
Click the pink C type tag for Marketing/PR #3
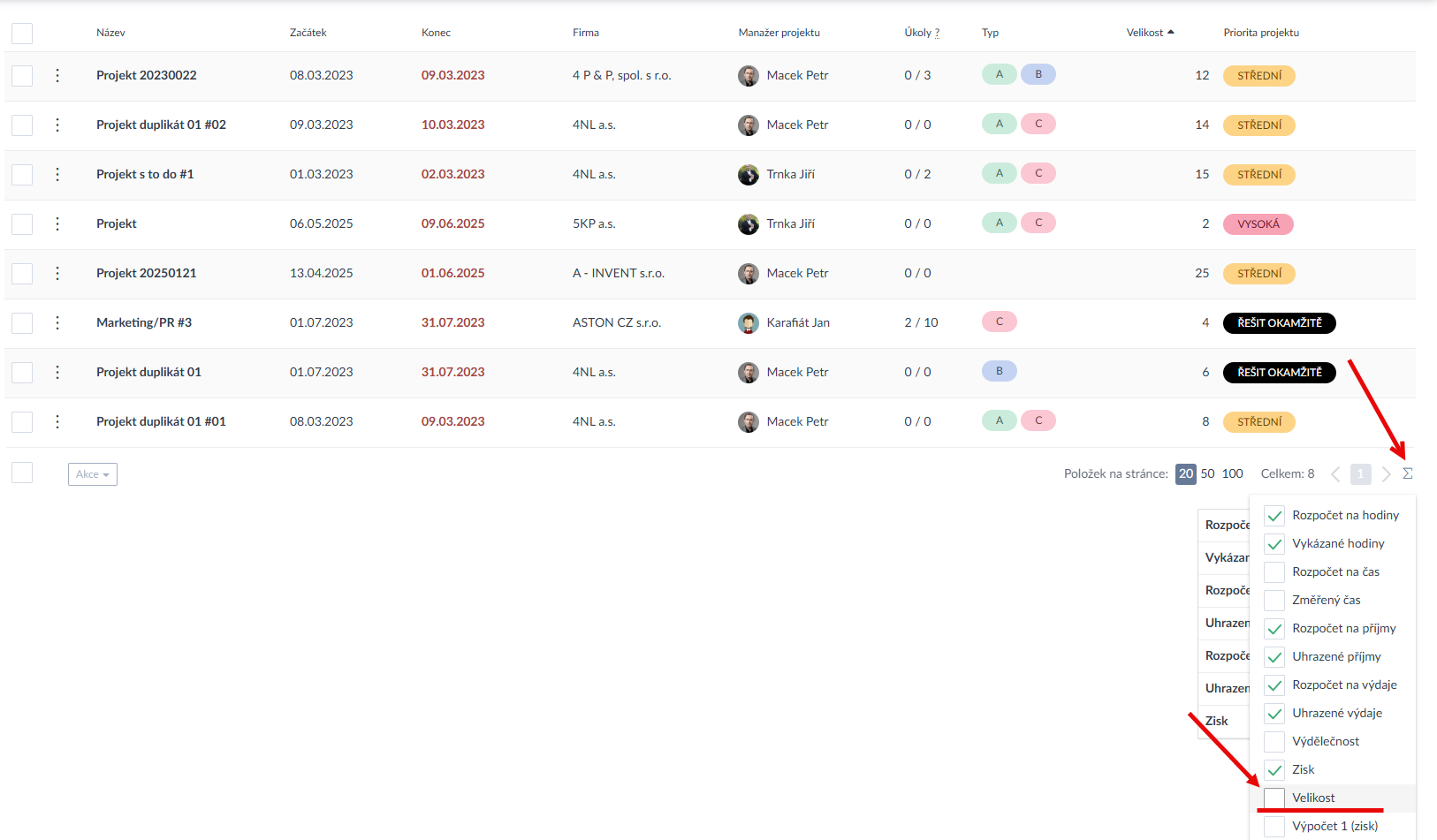click(999, 322)
